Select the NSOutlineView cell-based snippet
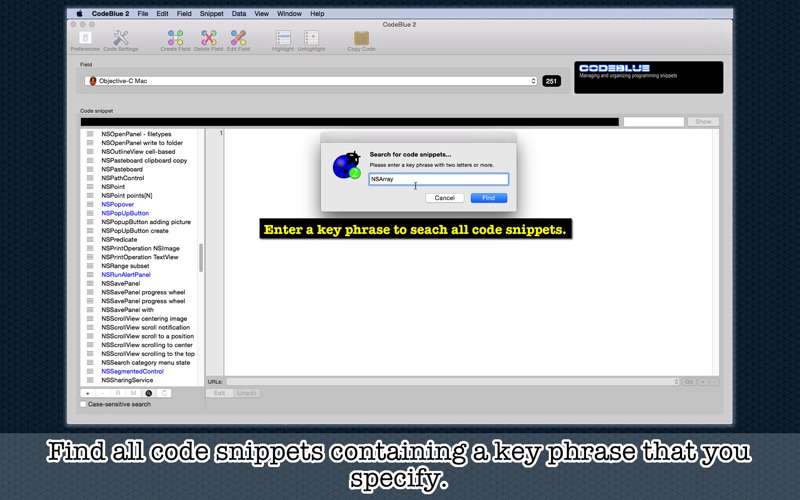Screen dimensions: 800x500 [x=138, y=152]
